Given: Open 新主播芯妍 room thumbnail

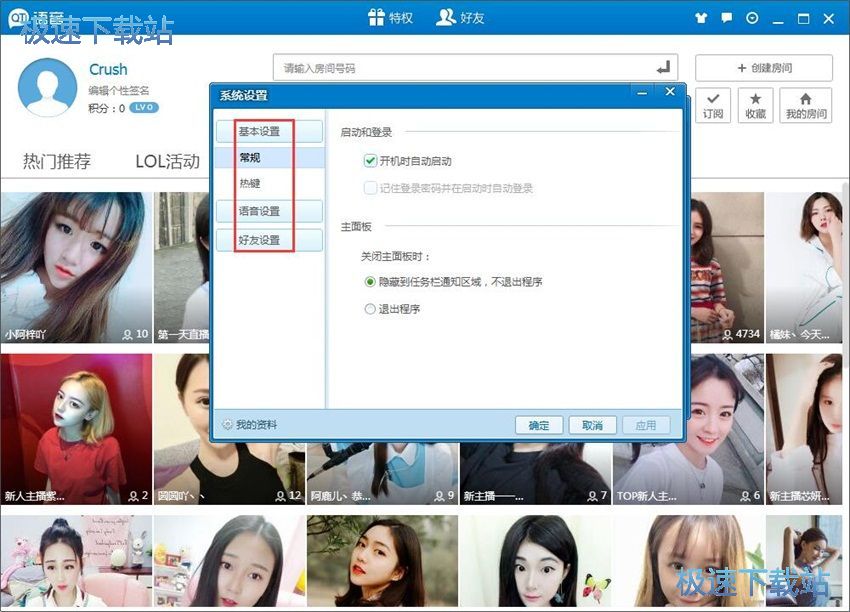Looking at the screenshot, I should (804, 429).
